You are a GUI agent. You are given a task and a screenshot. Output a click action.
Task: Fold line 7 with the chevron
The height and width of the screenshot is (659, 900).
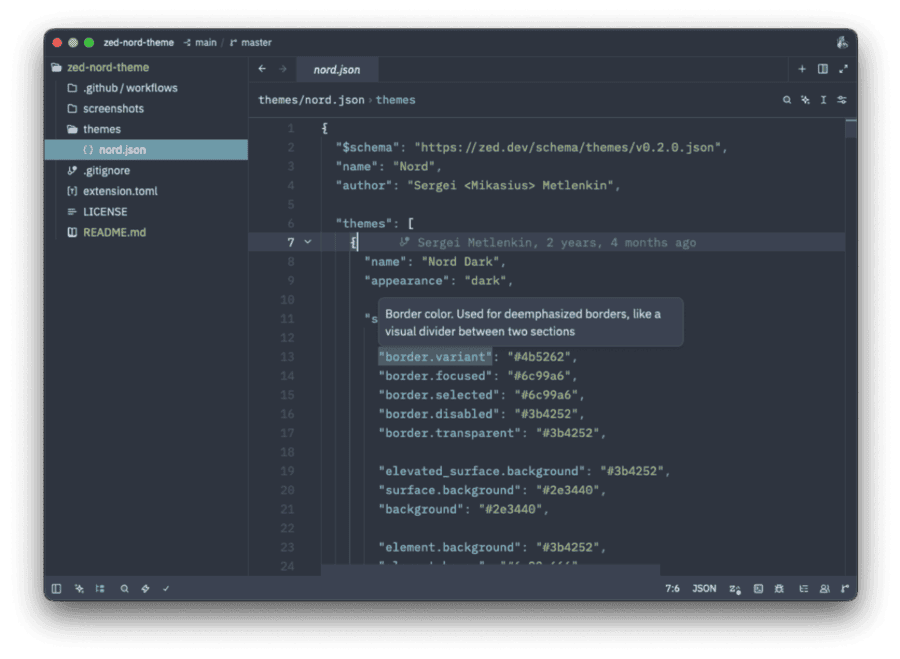[x=308, y=242]
